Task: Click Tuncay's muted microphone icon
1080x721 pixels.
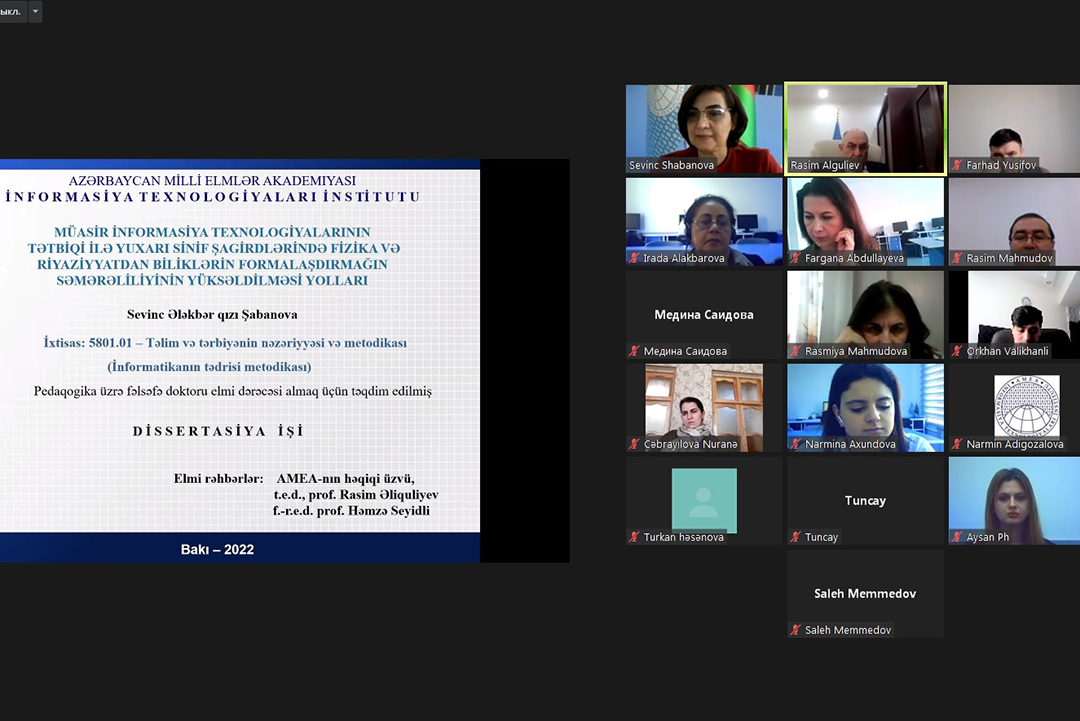Action: pos(795,537)
